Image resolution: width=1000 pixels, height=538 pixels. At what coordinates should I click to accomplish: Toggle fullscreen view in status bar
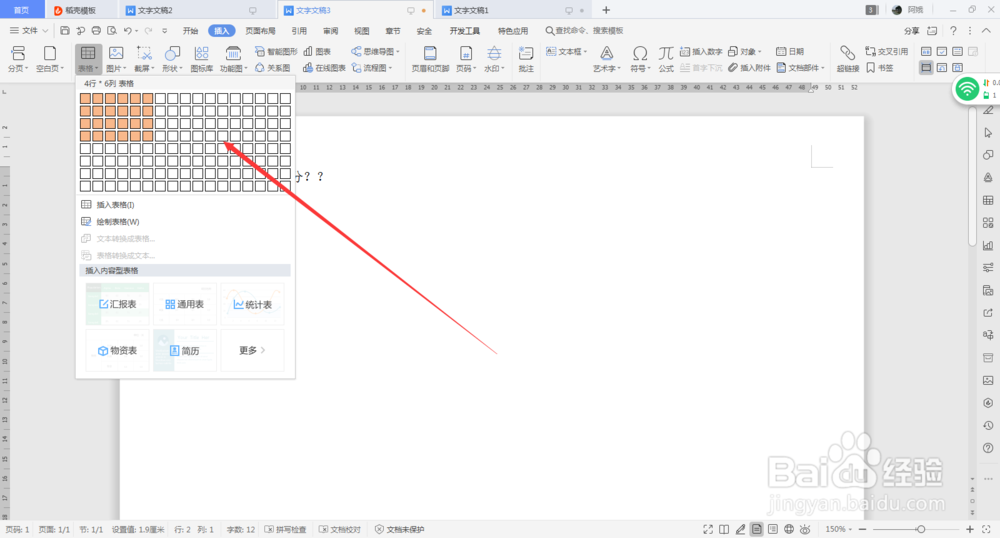[708, 529]
